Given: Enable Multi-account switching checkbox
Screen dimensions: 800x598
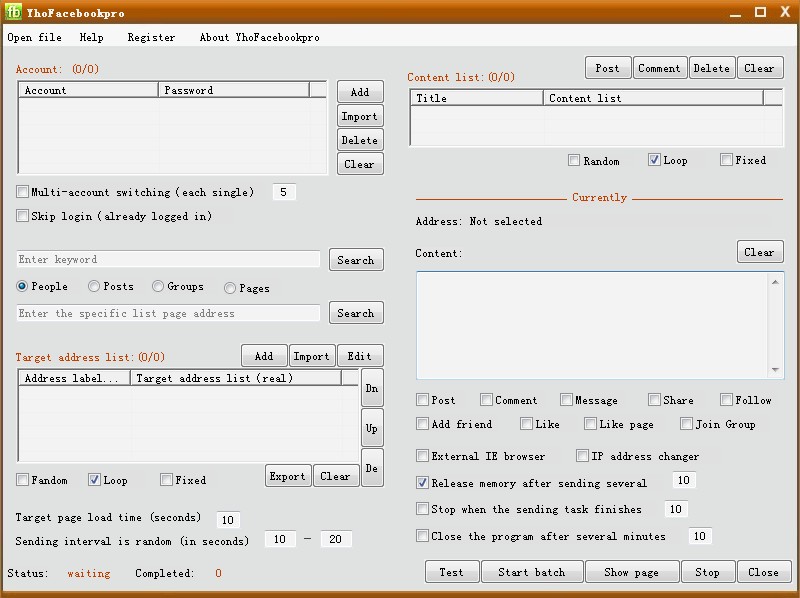Looking at the screenshot, I should click(23, 192).
